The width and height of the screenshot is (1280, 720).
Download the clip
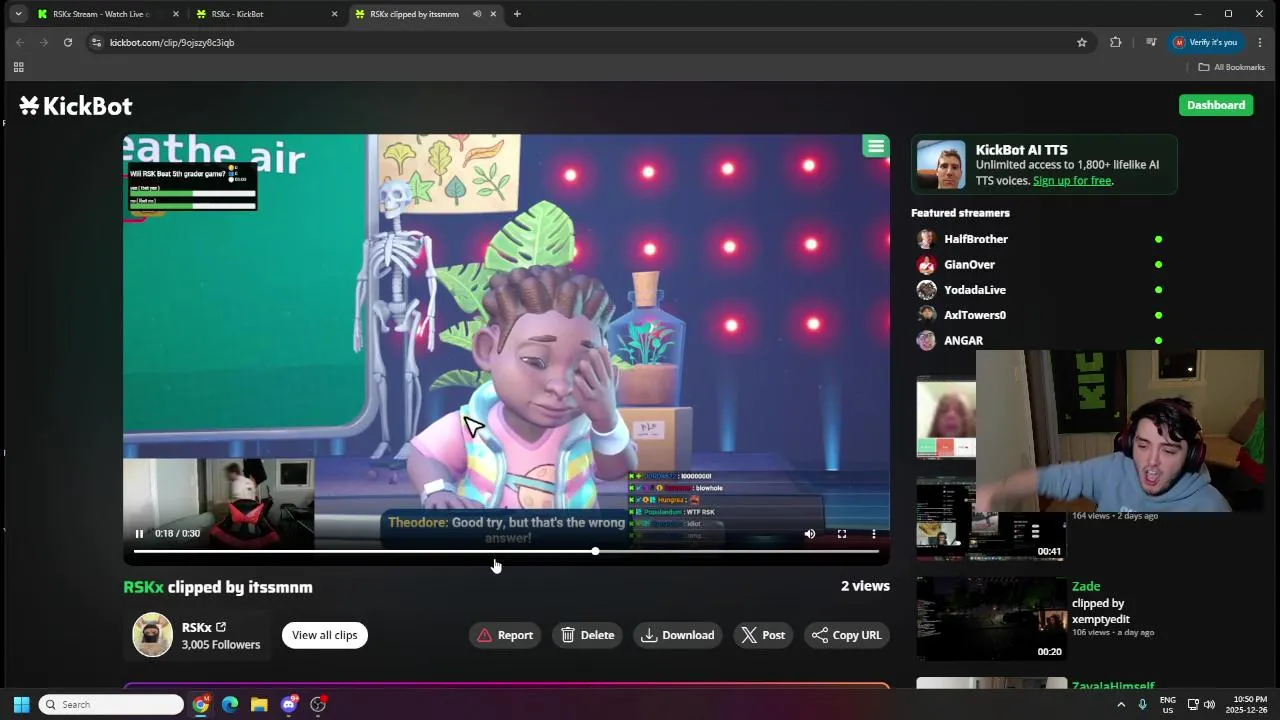[678, 635]
